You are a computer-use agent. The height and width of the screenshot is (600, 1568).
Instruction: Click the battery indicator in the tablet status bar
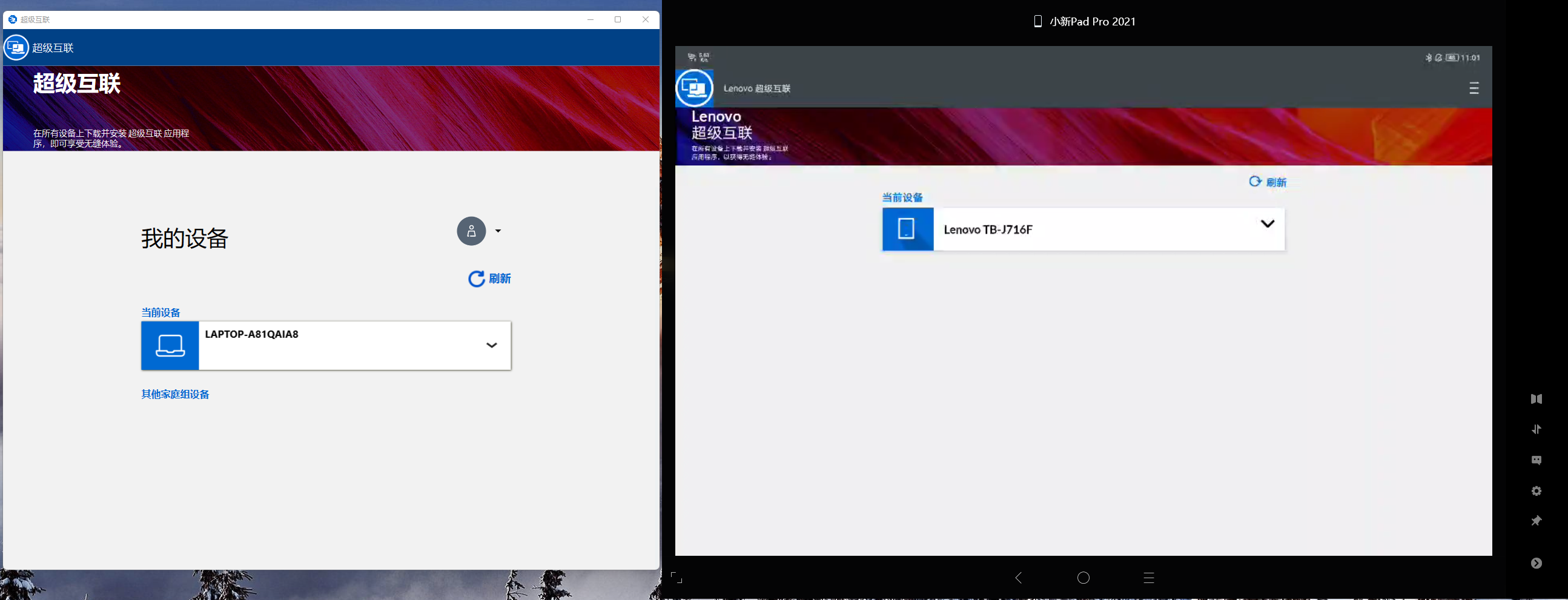(1452, 58)
